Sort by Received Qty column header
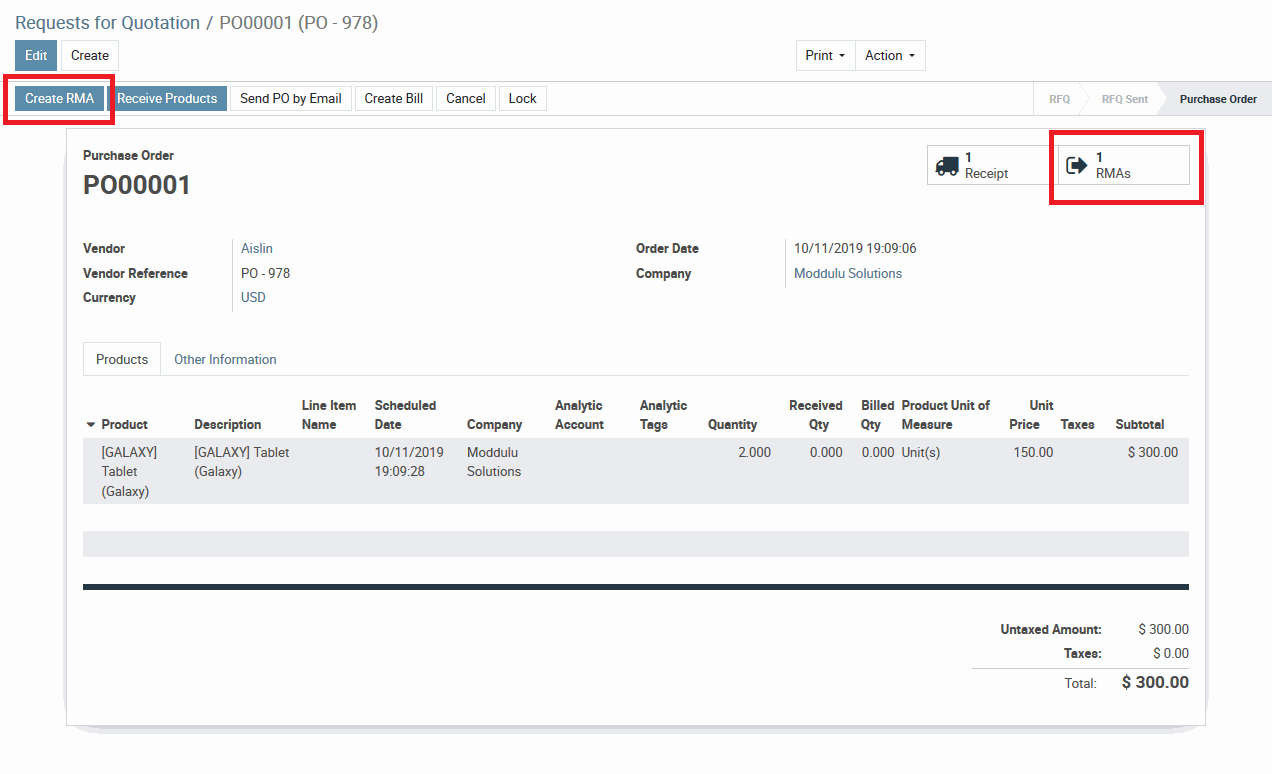This screenshot has width=1272, height=774. coord(816,415)
